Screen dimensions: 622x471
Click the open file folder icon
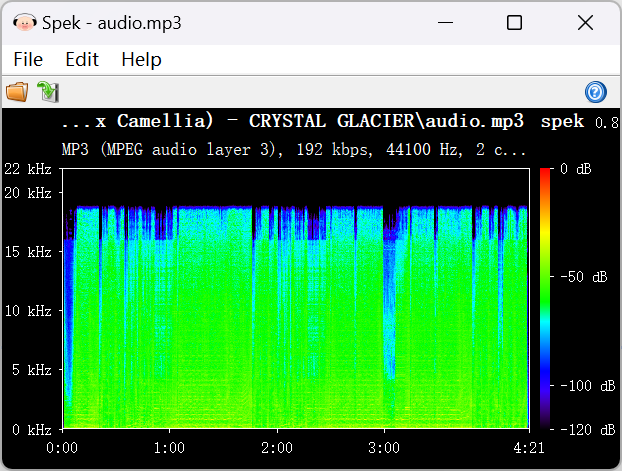(x=17, y=92)
